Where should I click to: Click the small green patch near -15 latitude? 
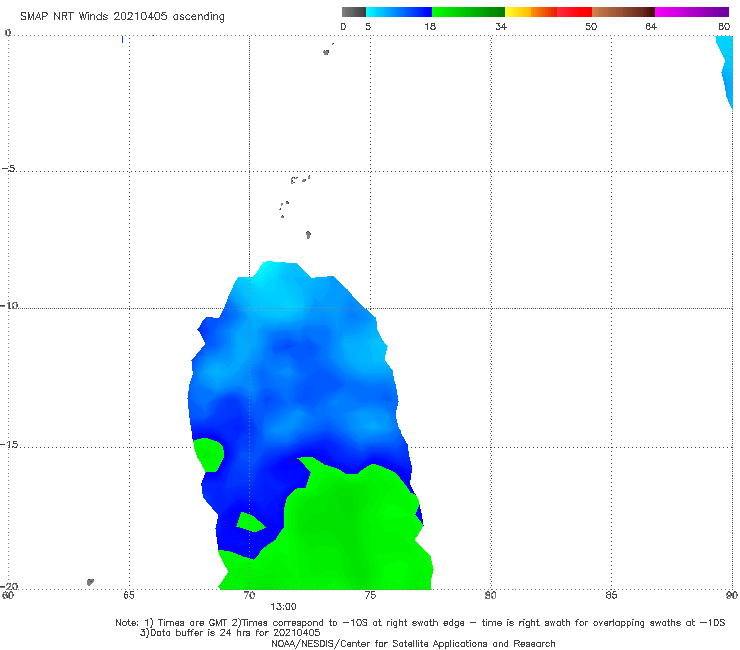(x=208, y=455)
